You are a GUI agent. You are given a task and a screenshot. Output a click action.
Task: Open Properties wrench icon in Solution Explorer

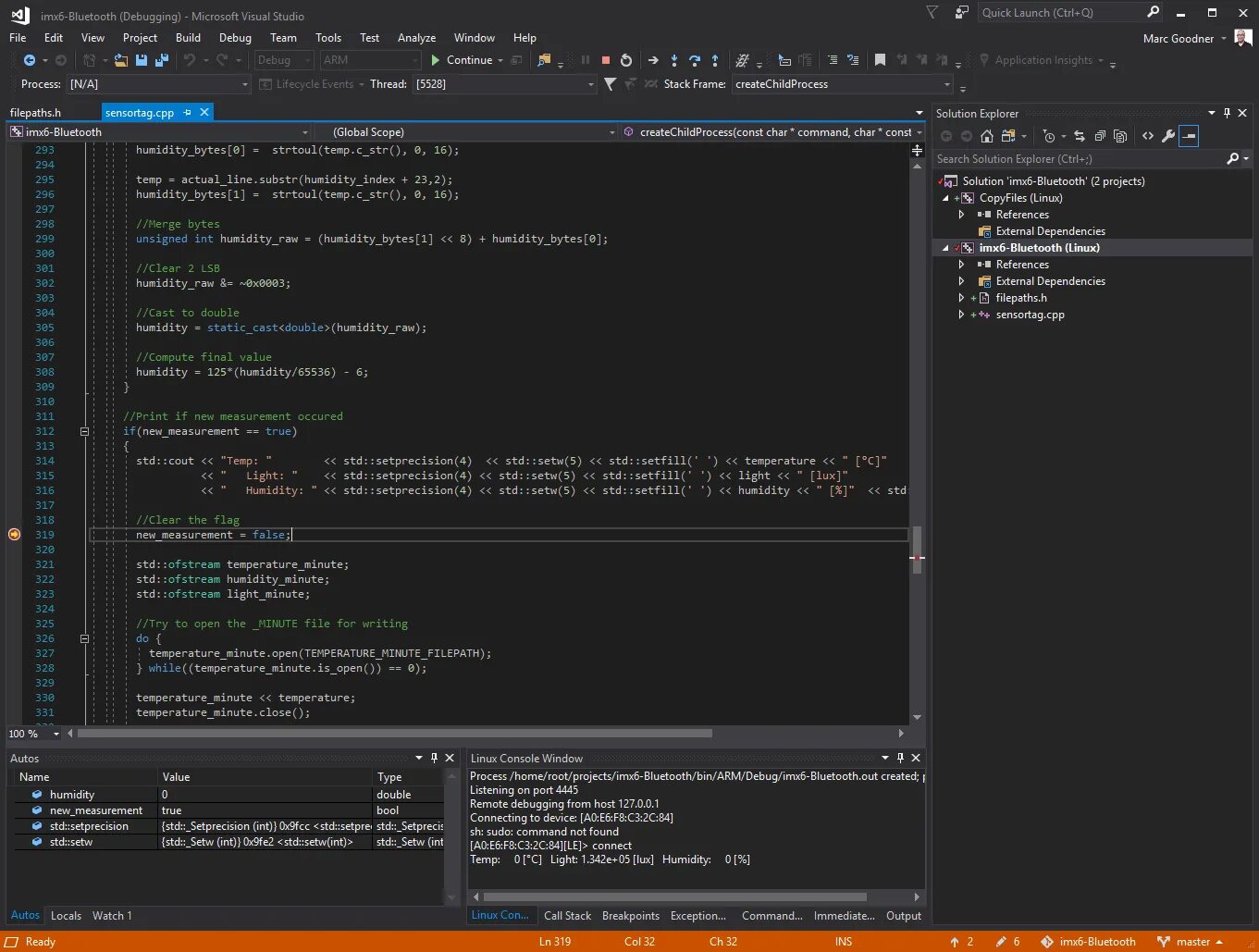[1168, 136]
